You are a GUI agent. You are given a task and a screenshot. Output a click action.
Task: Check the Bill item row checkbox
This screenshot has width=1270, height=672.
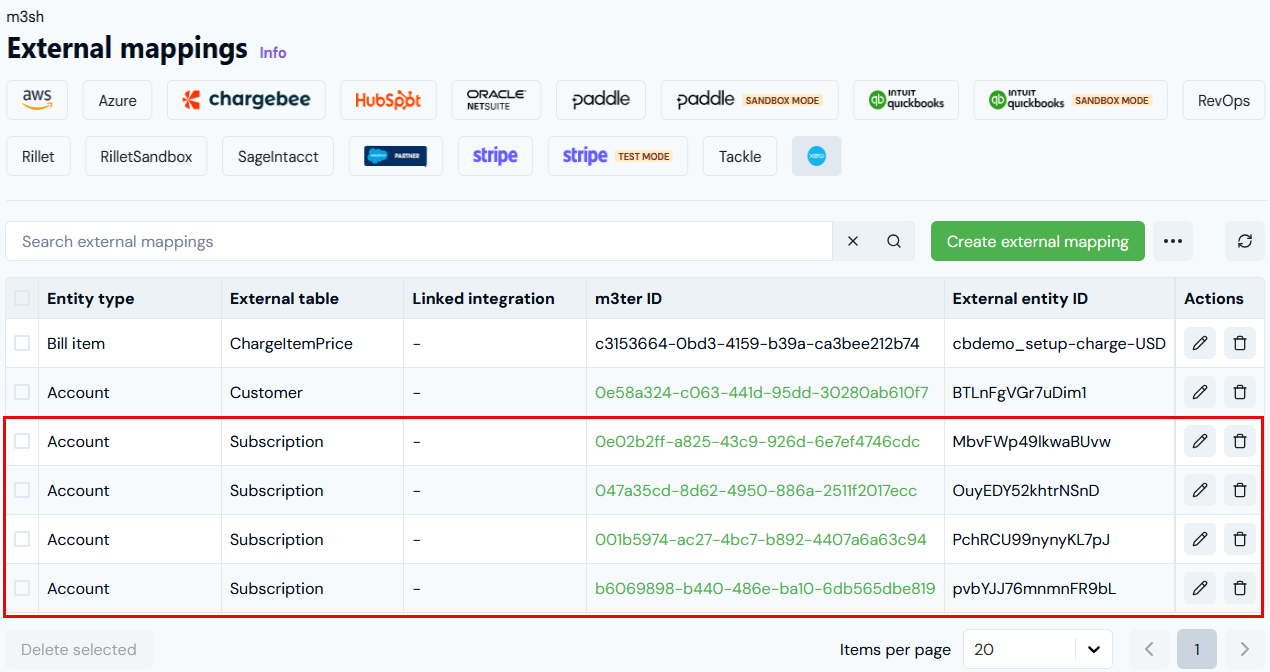click(x=22, y=343)
